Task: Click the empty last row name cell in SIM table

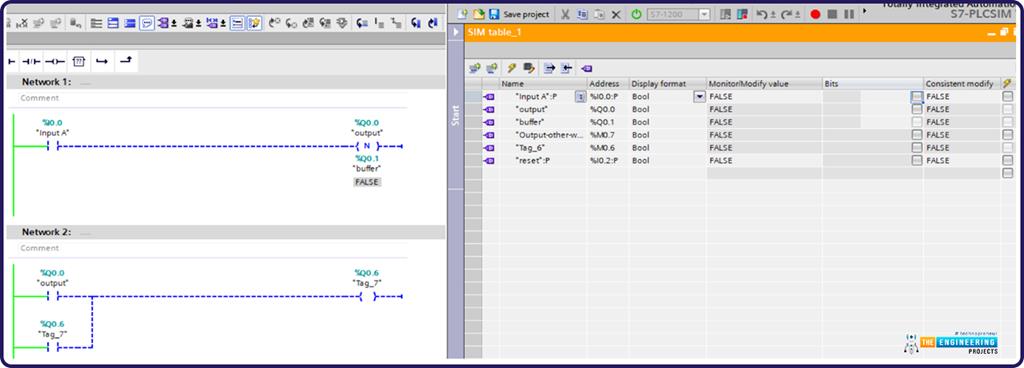Action: point(543,173)
